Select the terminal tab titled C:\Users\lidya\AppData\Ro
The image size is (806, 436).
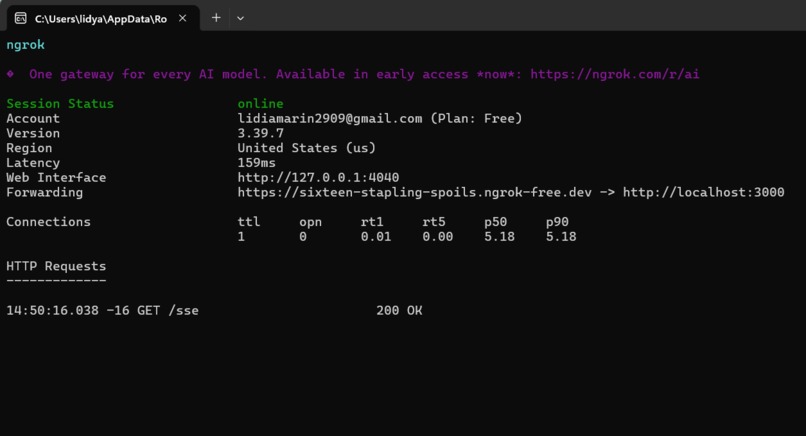pyautogui.click(x=103, y=19)
